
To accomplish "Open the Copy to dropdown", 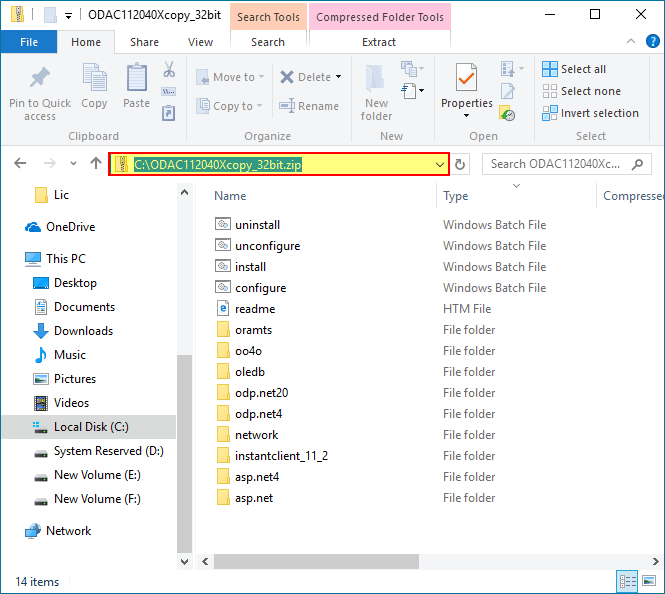I will [x=229, y=106].
